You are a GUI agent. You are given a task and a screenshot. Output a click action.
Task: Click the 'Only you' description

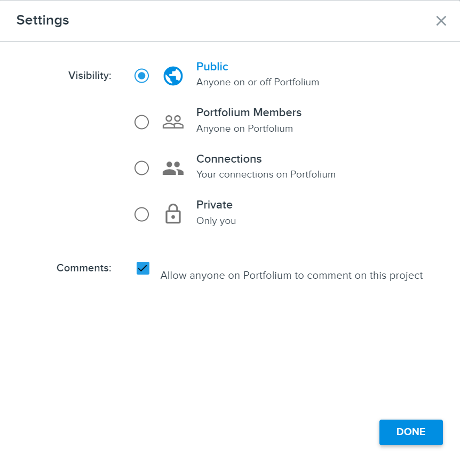tap(216, 221)
